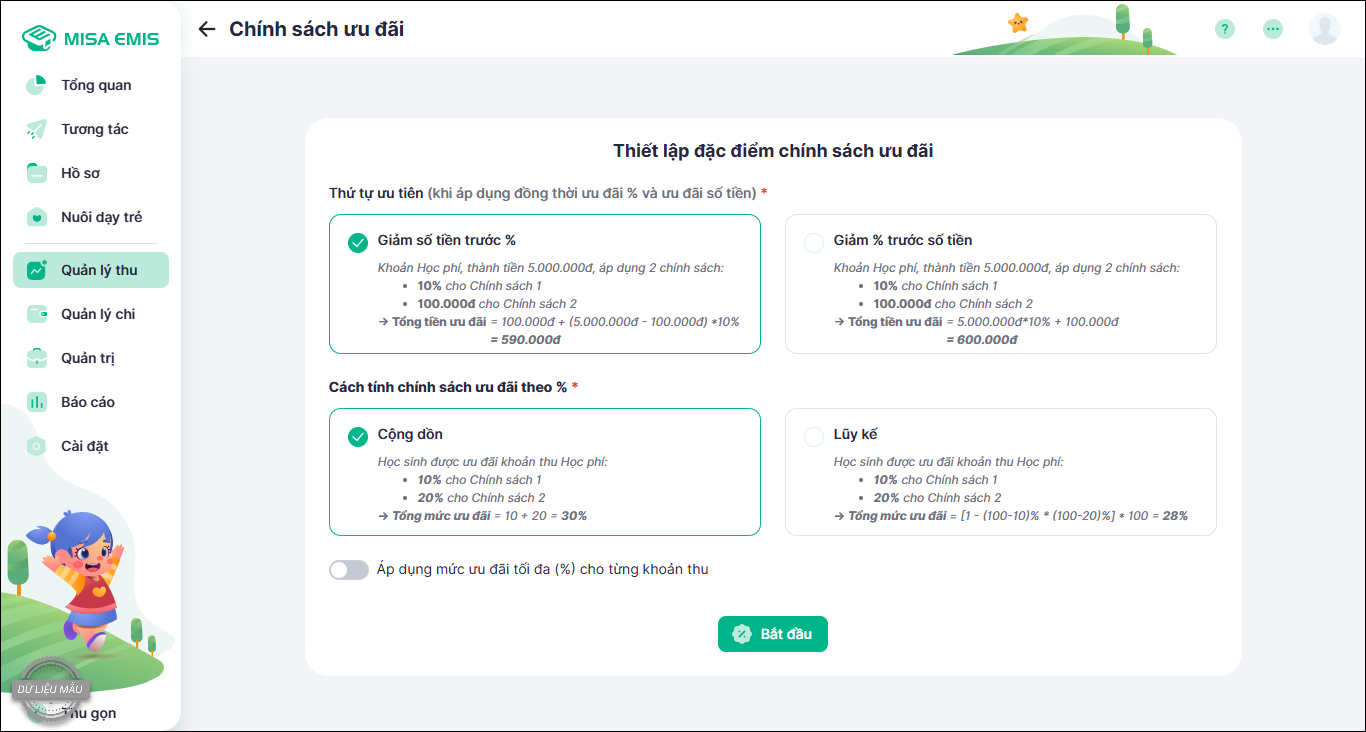Screen dimensions: 1366x732
Task: Choose the Cộng dồn calculation method
Action: (545, 472)
